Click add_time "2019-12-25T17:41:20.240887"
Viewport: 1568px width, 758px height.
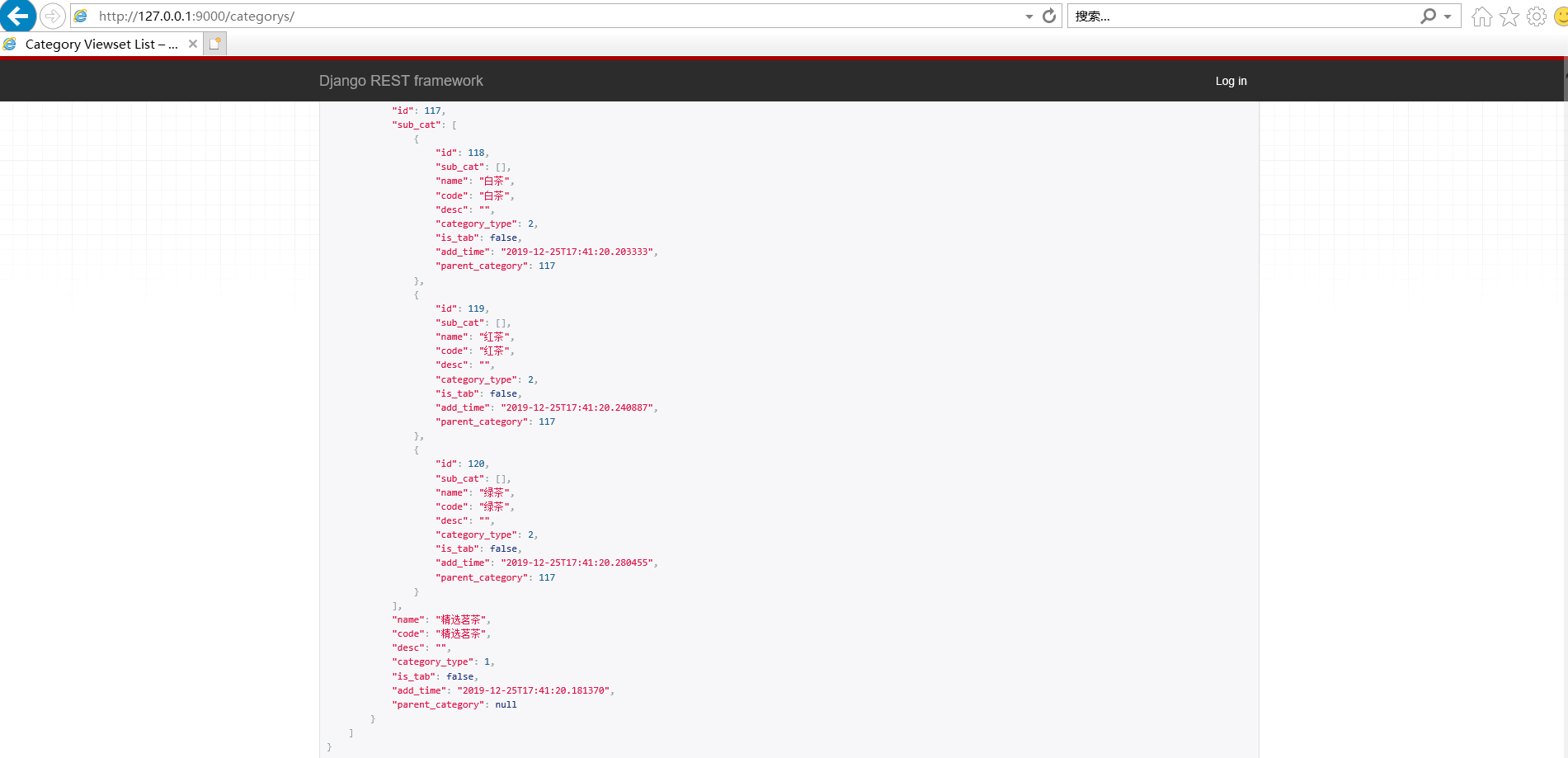(577, 407)
